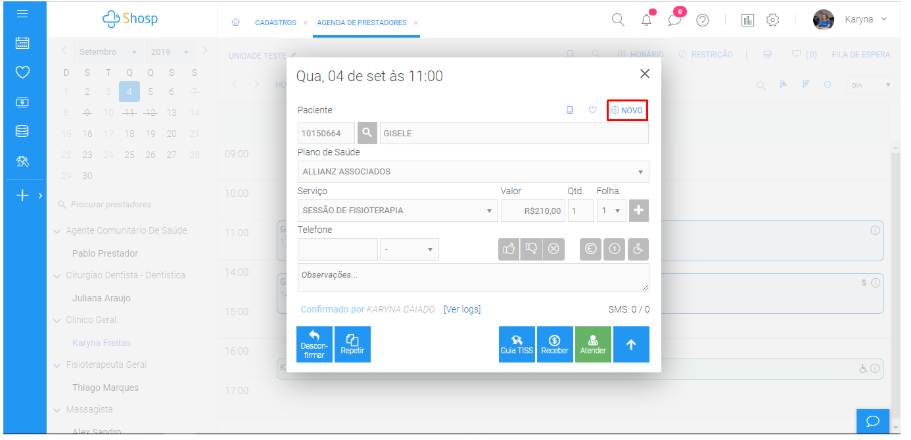This screenshot has height=440, width=911.
Task: Open the phone type dropdown
Action: (x=410, y=249)
